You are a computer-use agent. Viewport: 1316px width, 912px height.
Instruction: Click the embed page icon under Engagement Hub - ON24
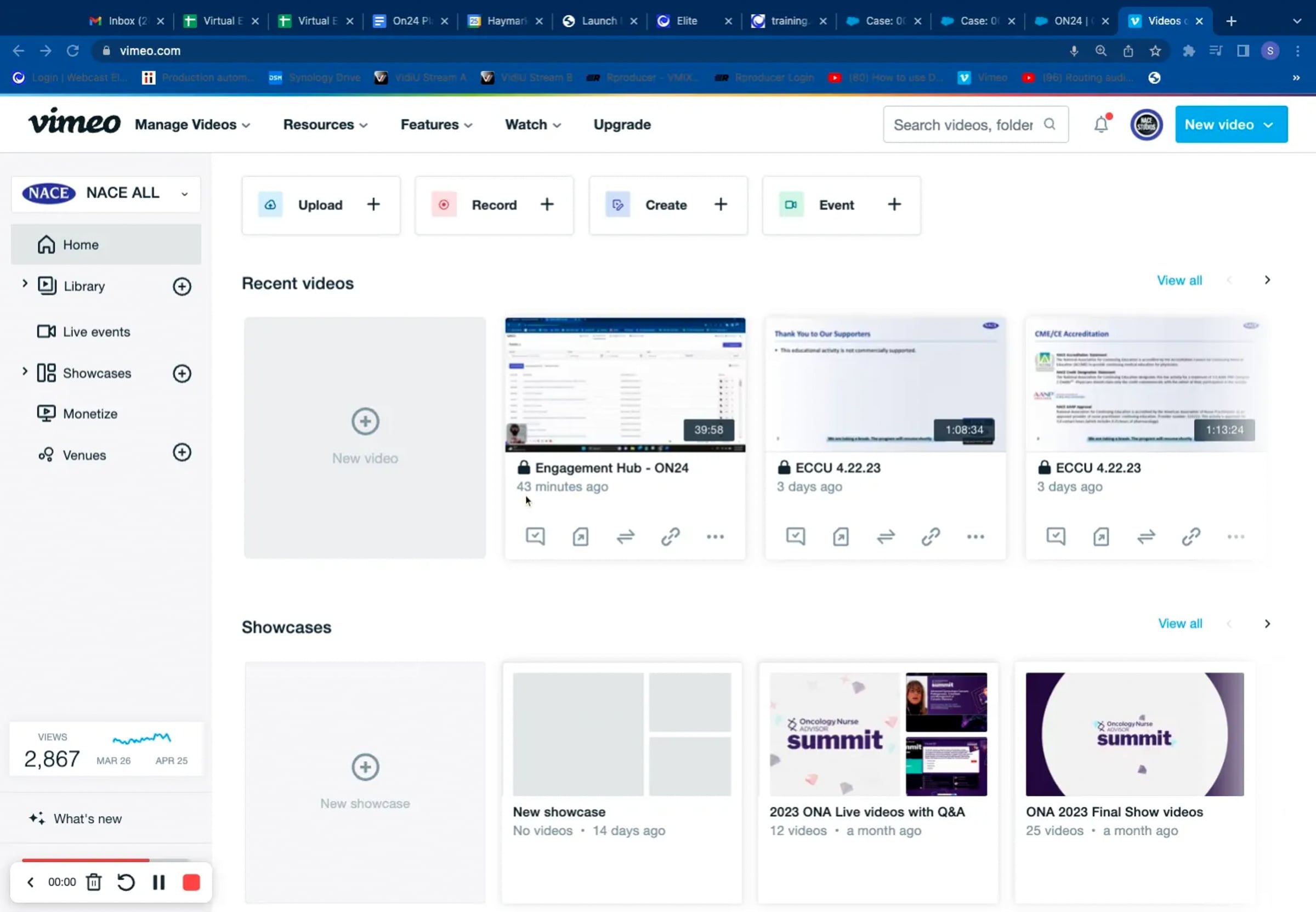[x=580, y=536]
